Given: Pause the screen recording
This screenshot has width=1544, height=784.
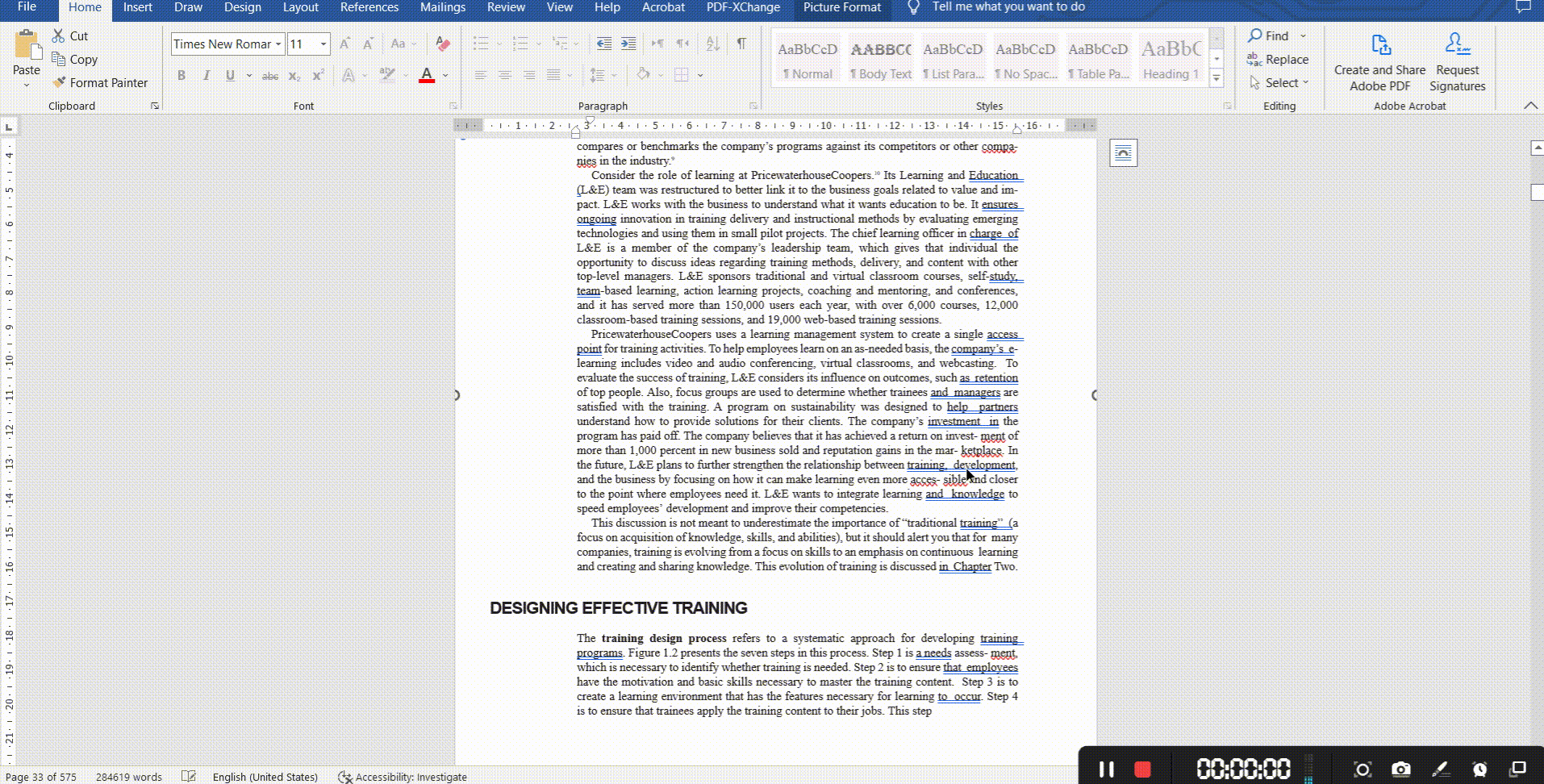Looking at the screenshot, I should click(x=1106, y=769).
